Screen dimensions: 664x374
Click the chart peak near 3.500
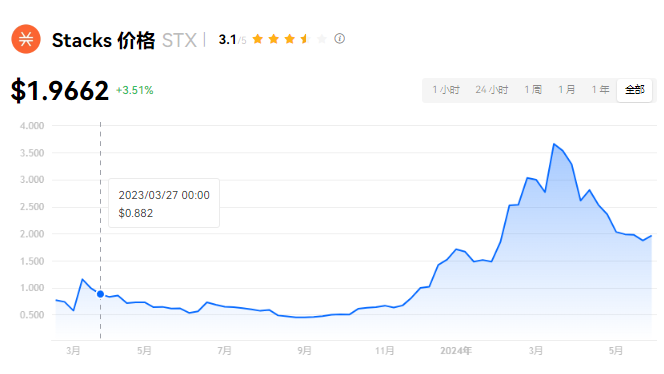click(554, 144)
